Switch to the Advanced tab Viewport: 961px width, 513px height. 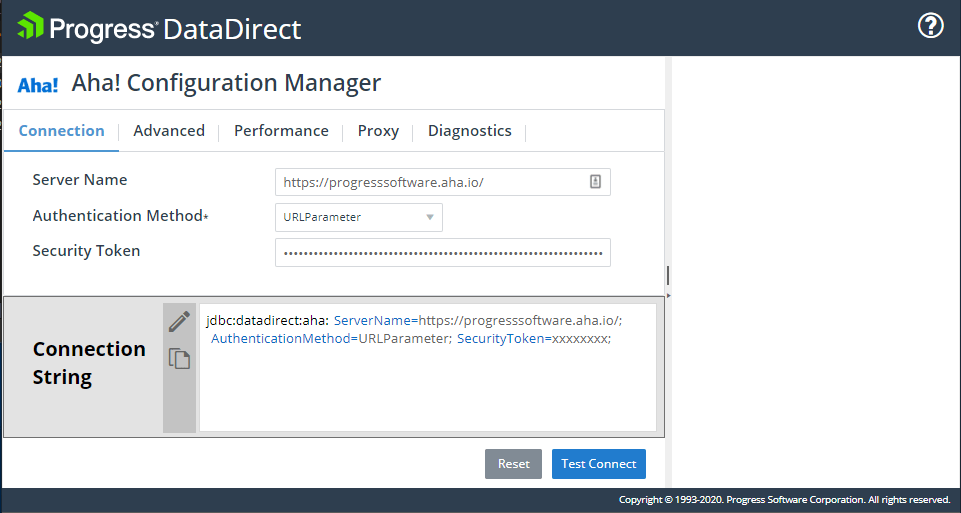coord(169,131)
